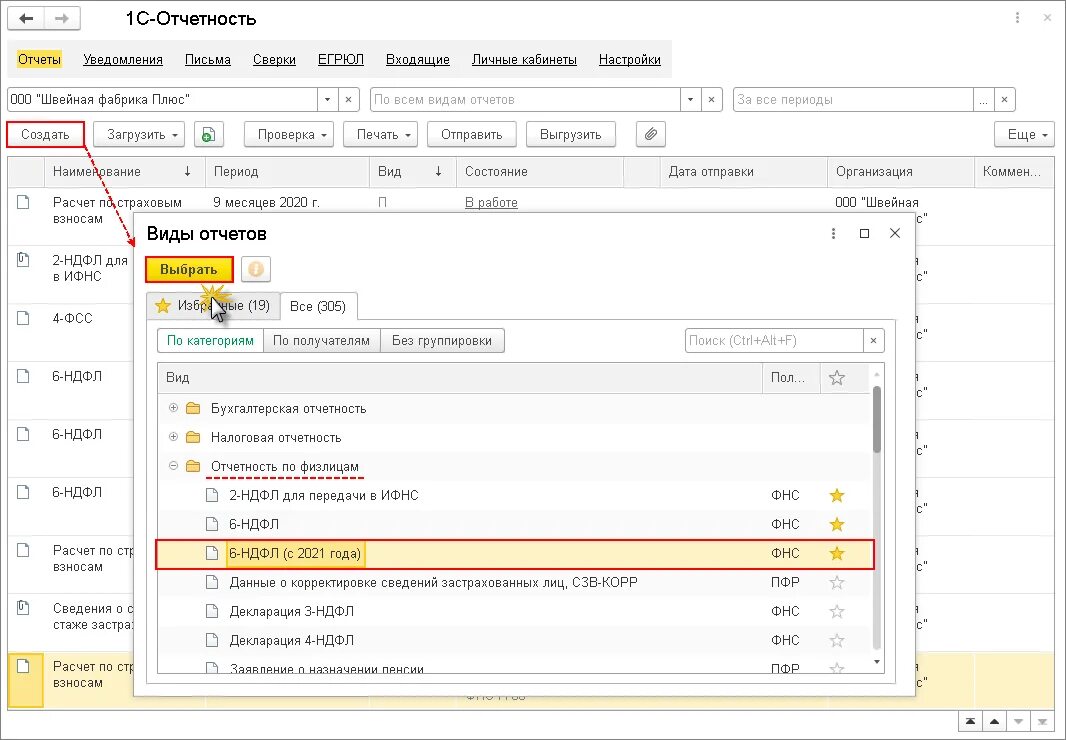Toggle the favorite star for 6-НДФЛ (с 2021 года)

pos(837,554)
